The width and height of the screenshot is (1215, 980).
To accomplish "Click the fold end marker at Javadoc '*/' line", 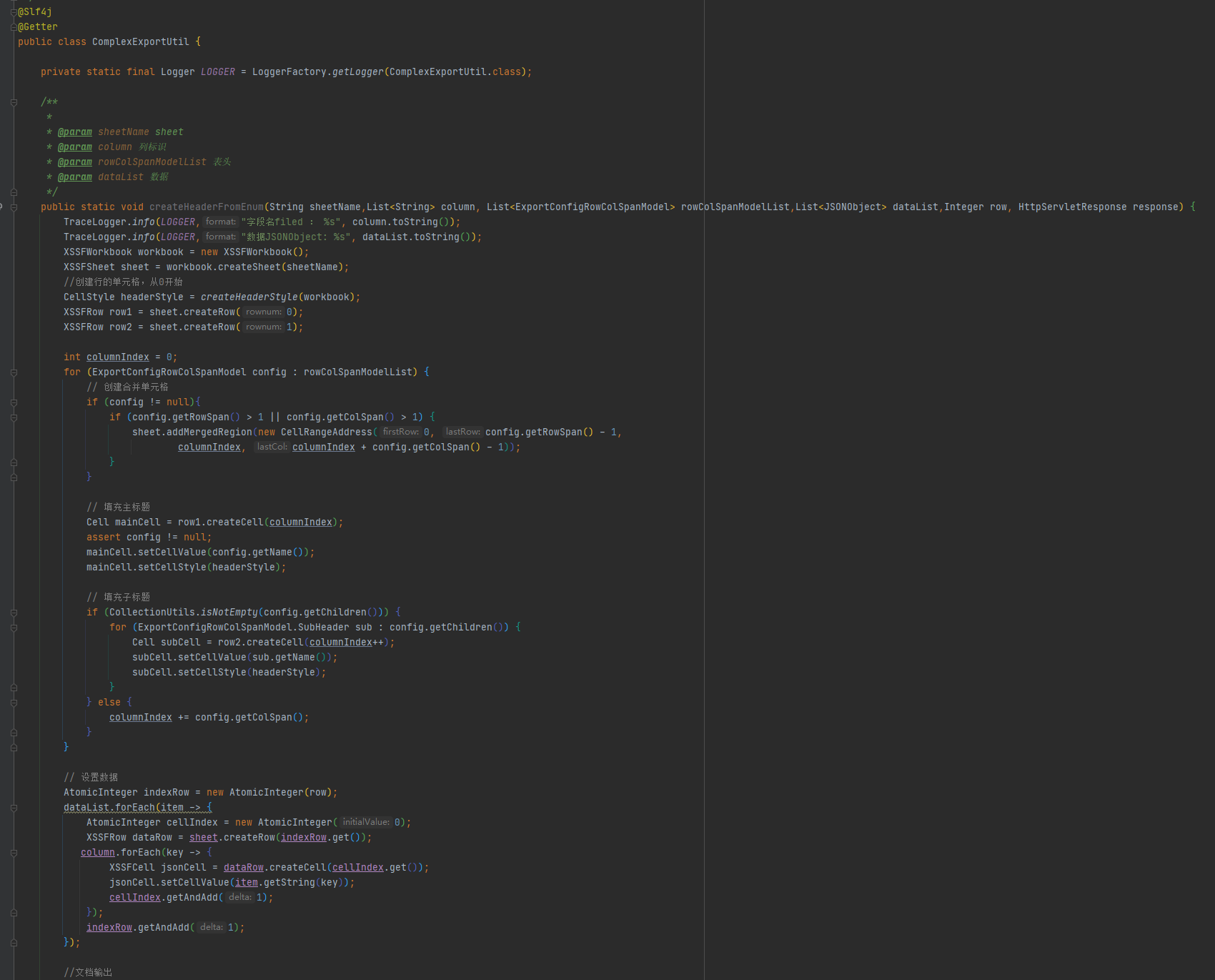I will point(14,192).
